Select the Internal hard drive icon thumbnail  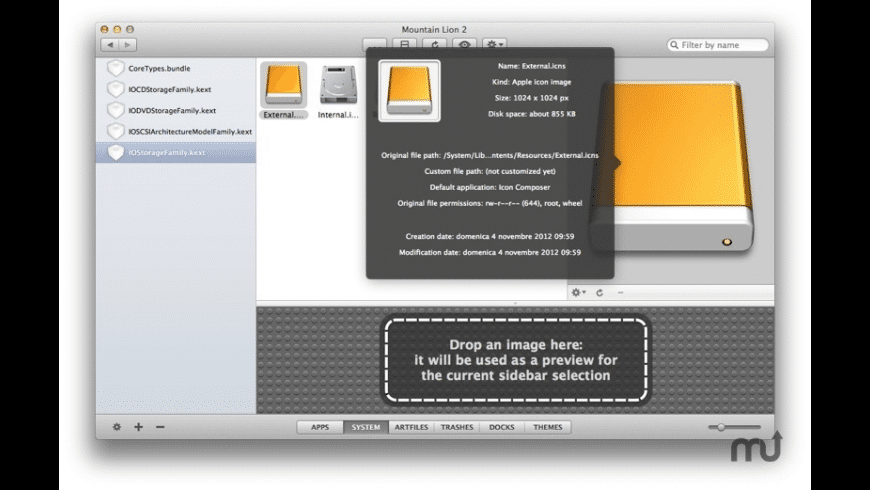[x=338, y=84]
